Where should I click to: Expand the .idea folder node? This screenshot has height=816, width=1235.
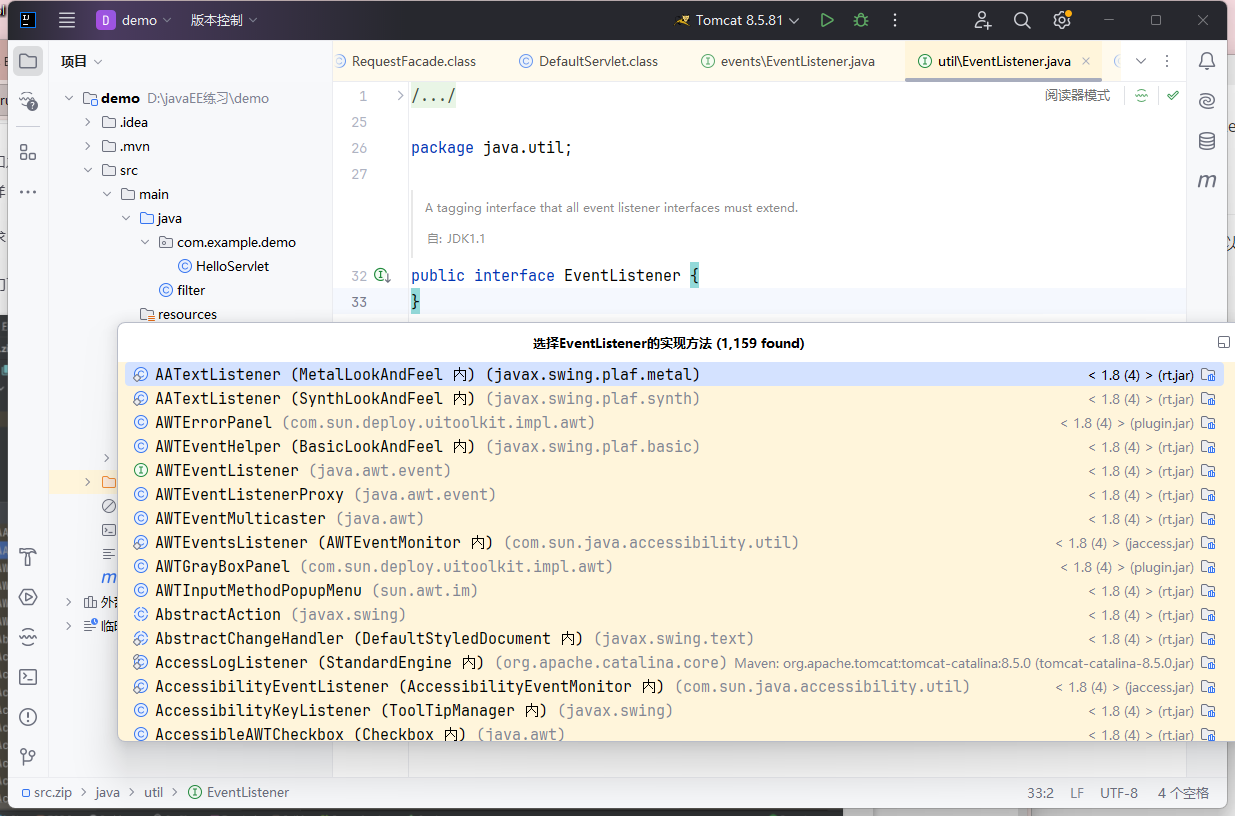pyautogui.click(x=88, y=122)
